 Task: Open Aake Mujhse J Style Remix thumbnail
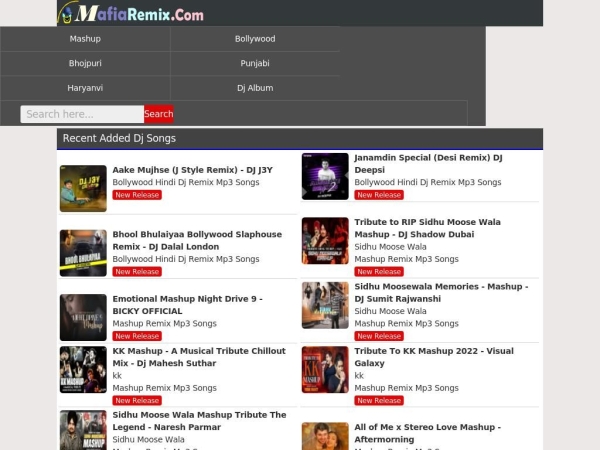click(83, 188)
